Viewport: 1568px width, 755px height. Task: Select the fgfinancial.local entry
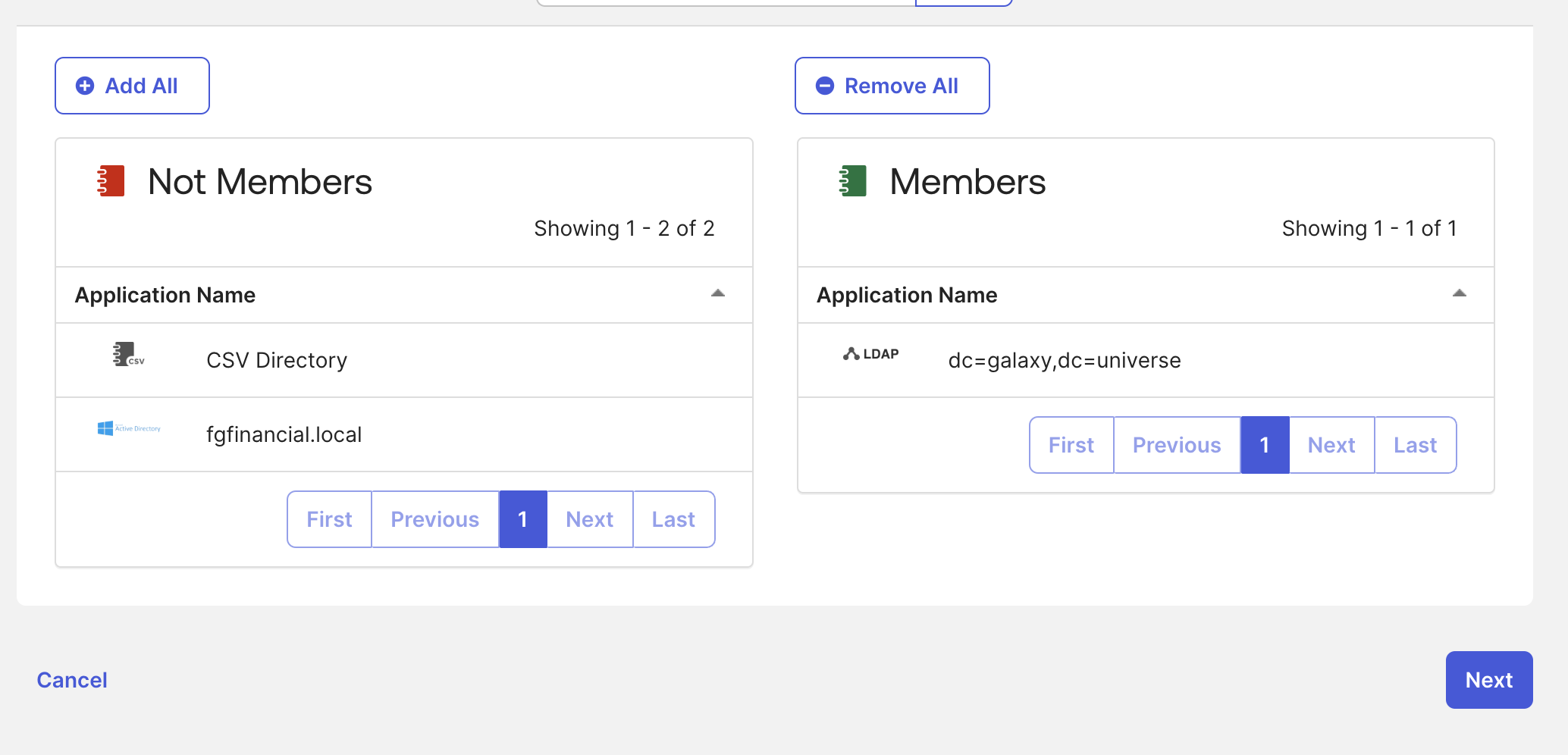coord(284,434)
